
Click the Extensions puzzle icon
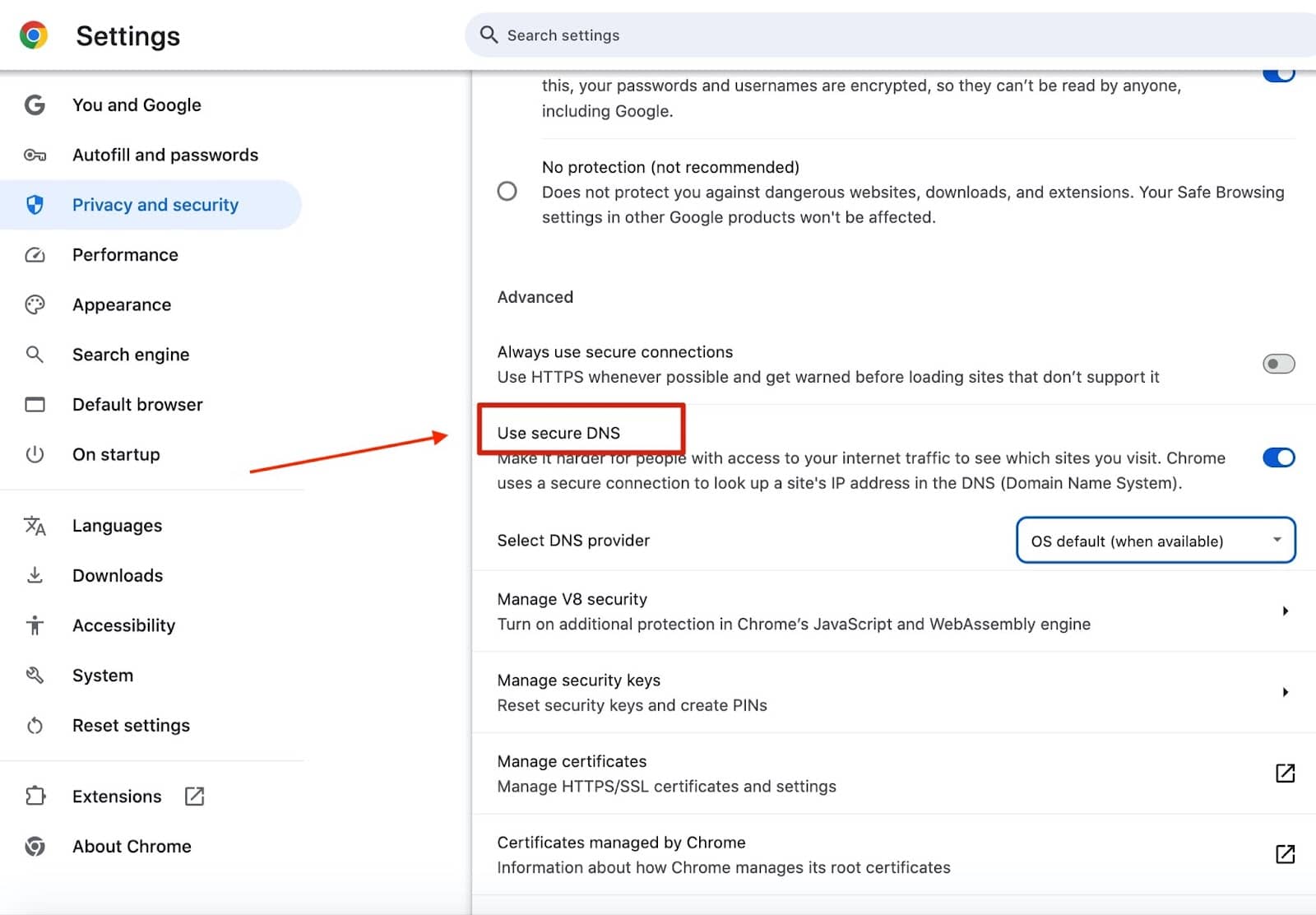[35, 797]
